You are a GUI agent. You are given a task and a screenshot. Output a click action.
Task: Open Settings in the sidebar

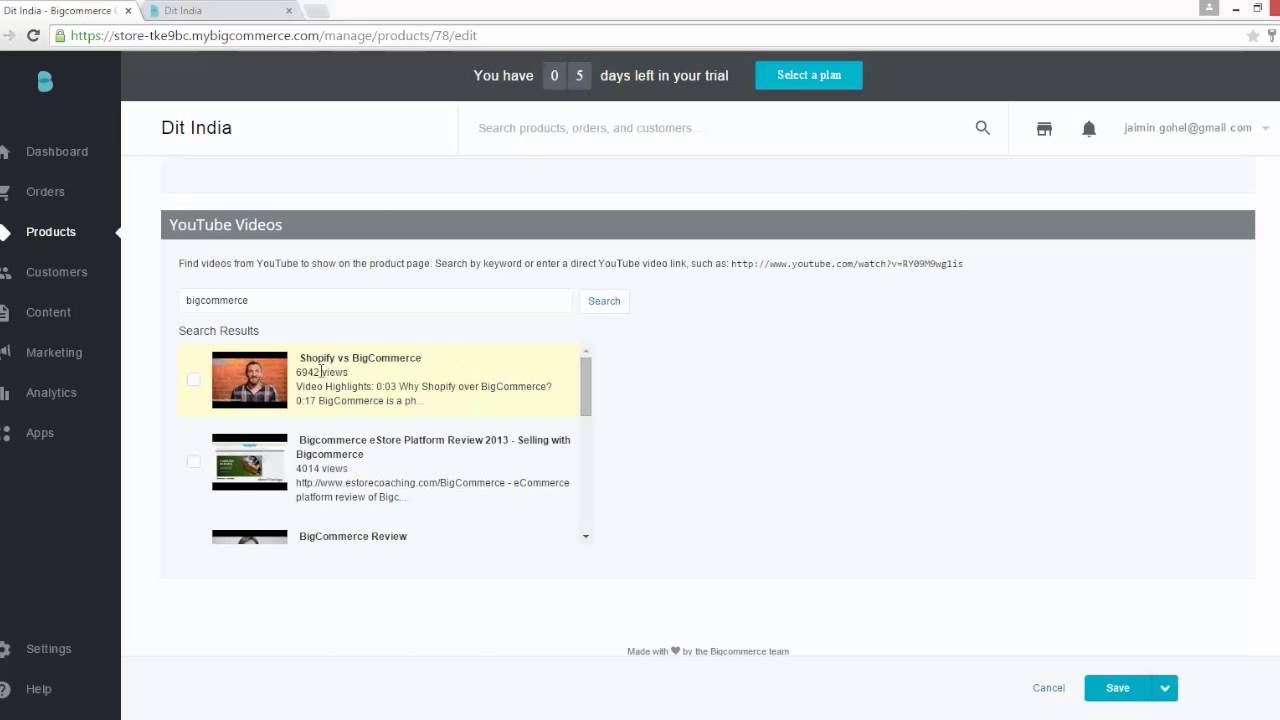(x=48, y=649)
